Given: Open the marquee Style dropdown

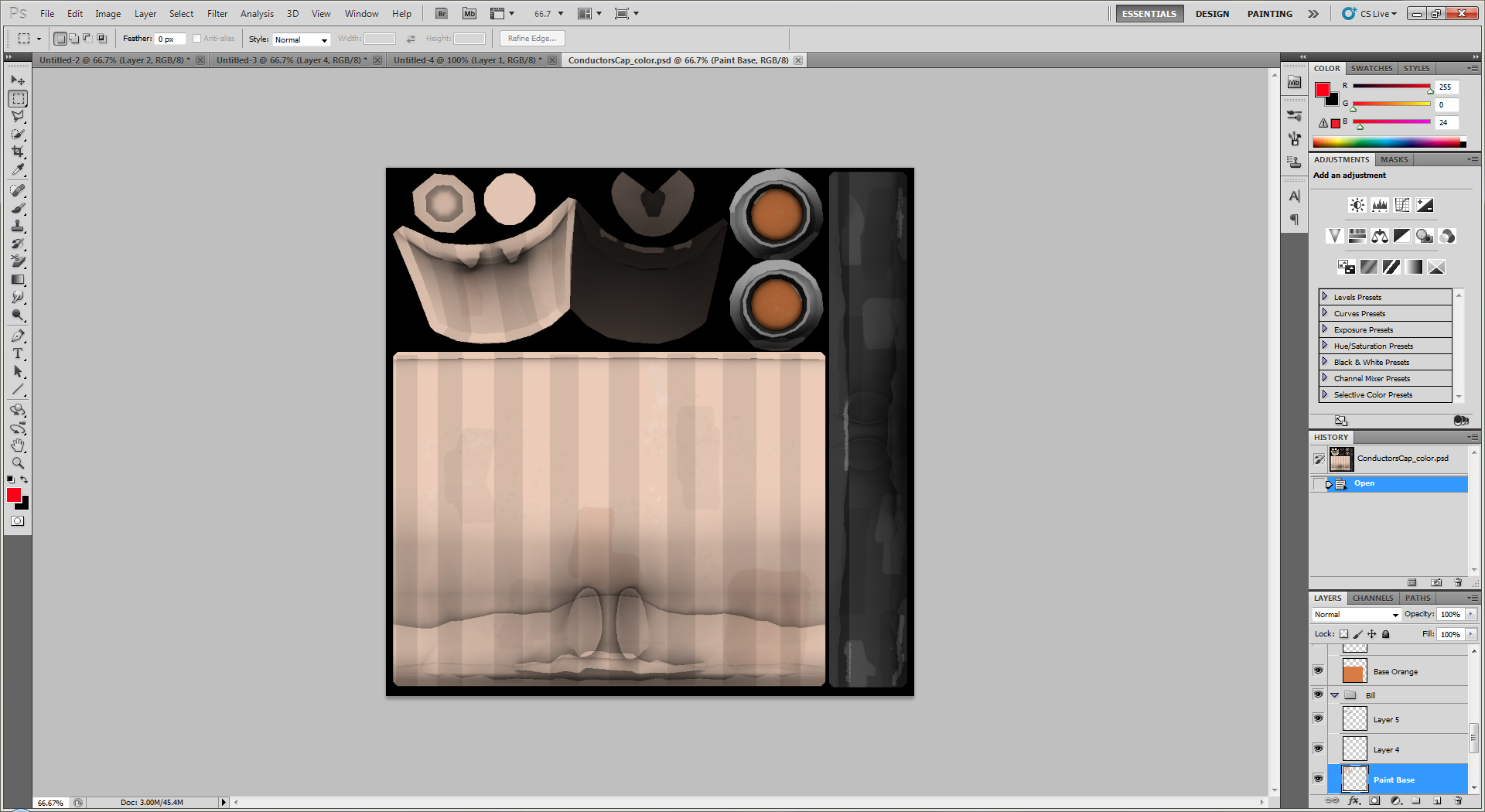Looking at the screenshot, I should pos(301,39).
